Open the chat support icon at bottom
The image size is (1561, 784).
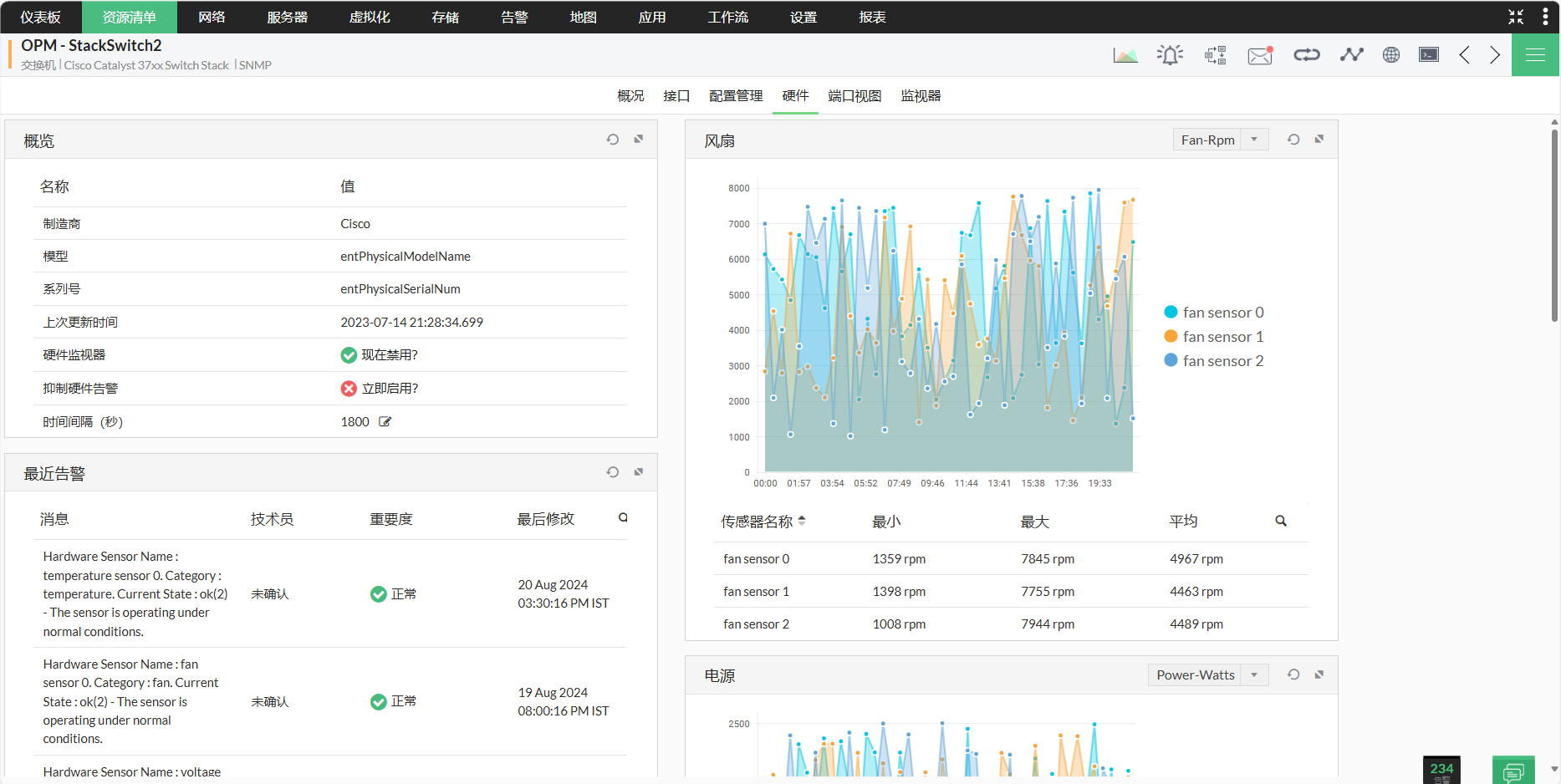(1513, 771)
